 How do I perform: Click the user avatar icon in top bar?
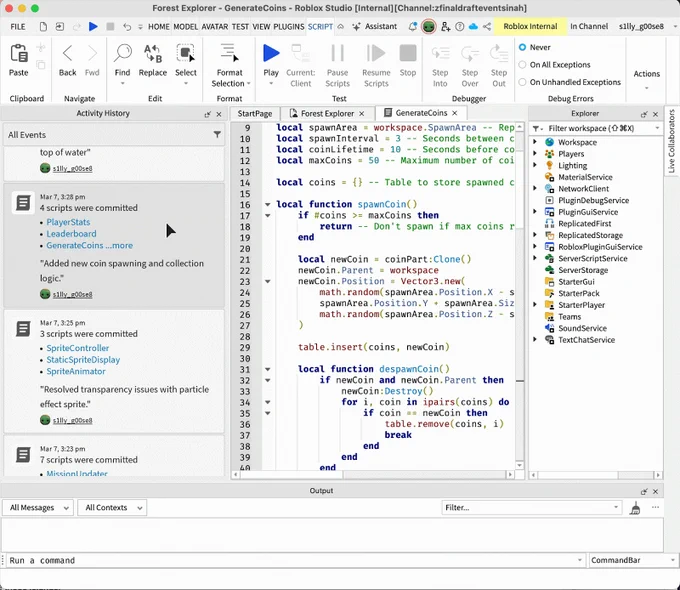[428, 26]
